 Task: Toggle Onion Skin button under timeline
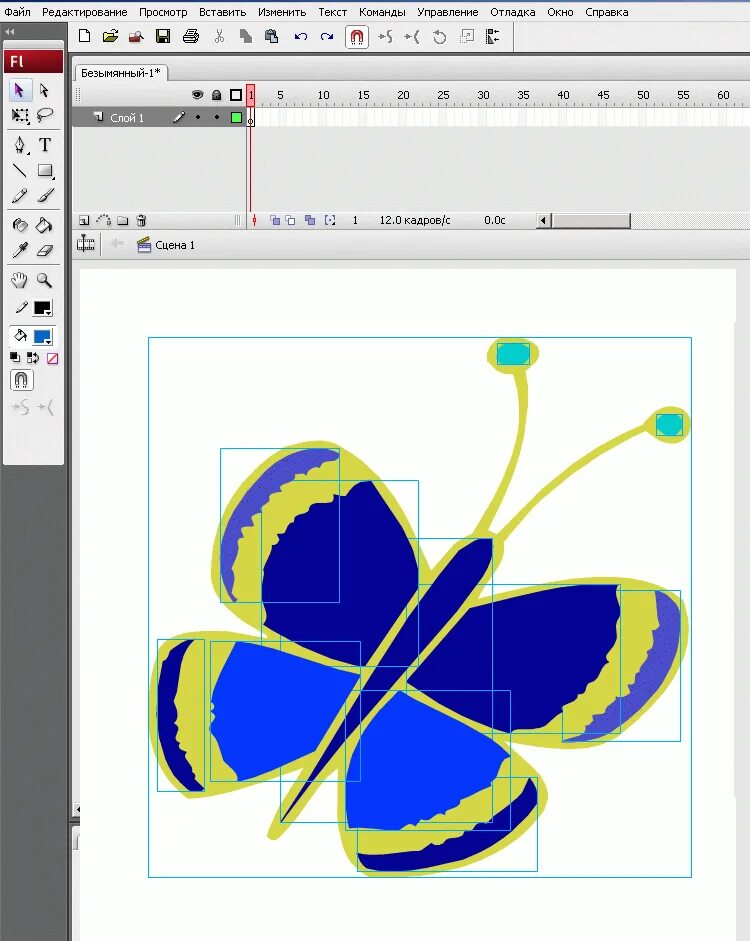(275, 220)
